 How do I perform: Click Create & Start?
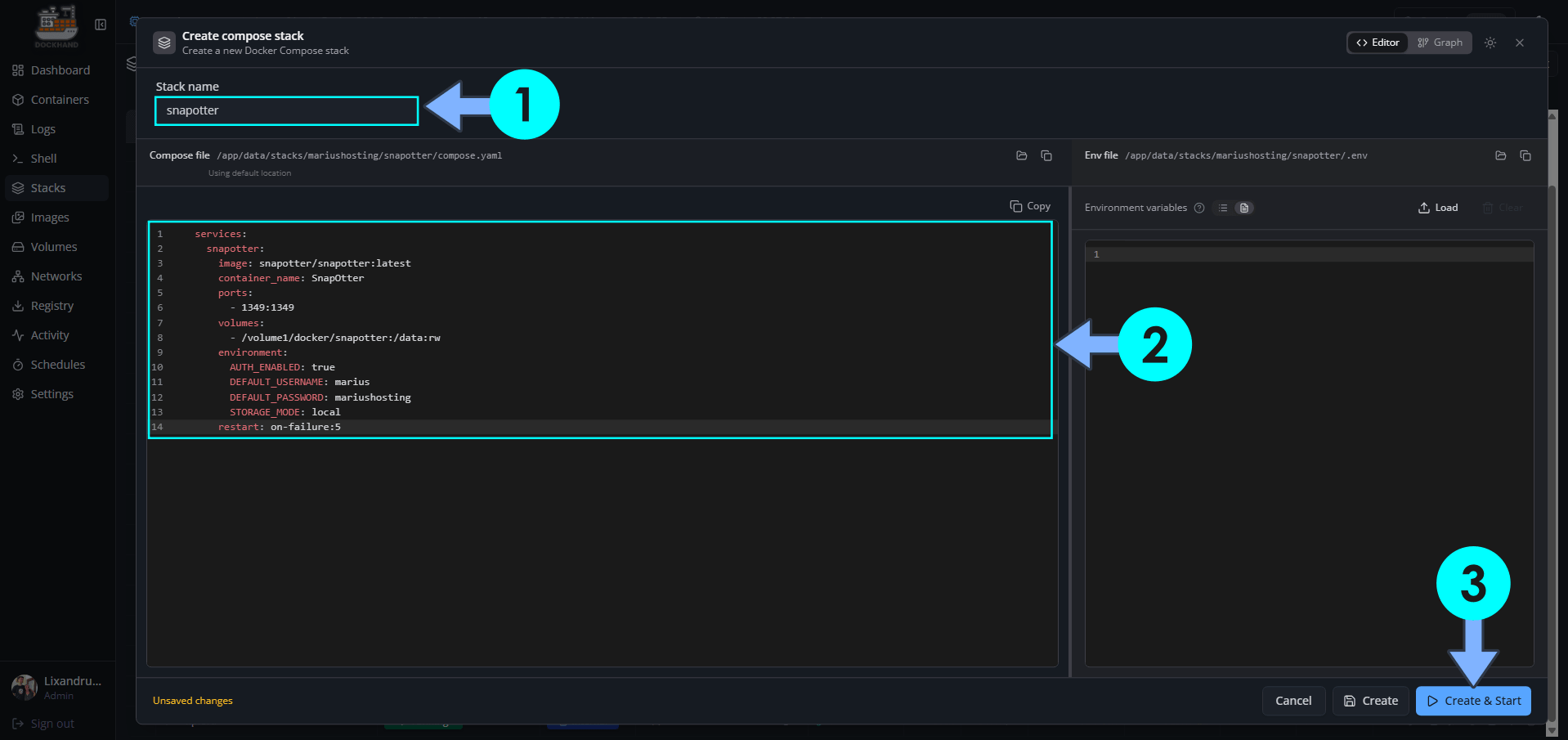pyautogui.click(x=1473, y=701)
